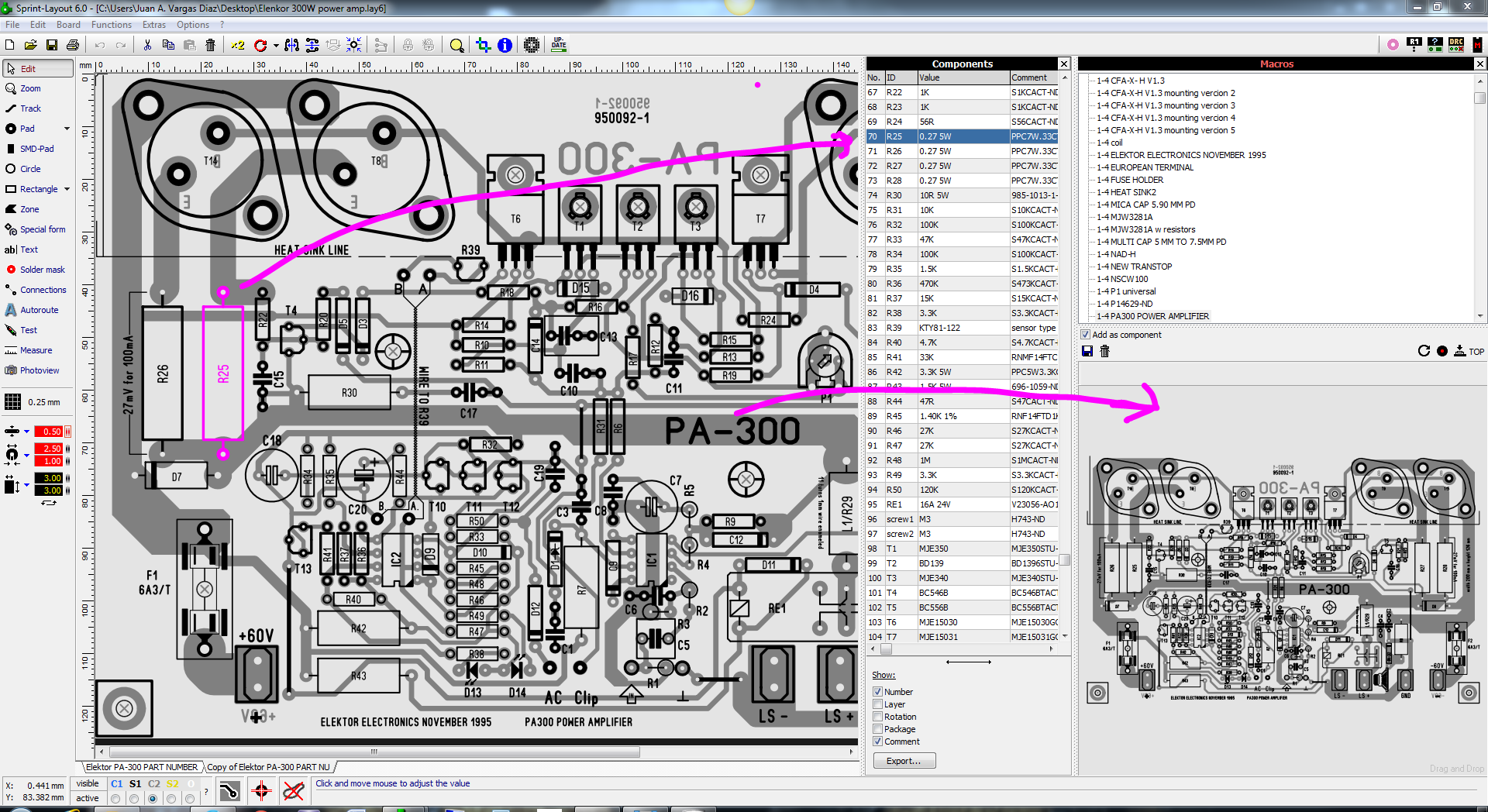Open the blue info icon
Image resolution: width=1488 pixels, height=812 pixels.
click(x=505, y=45)
